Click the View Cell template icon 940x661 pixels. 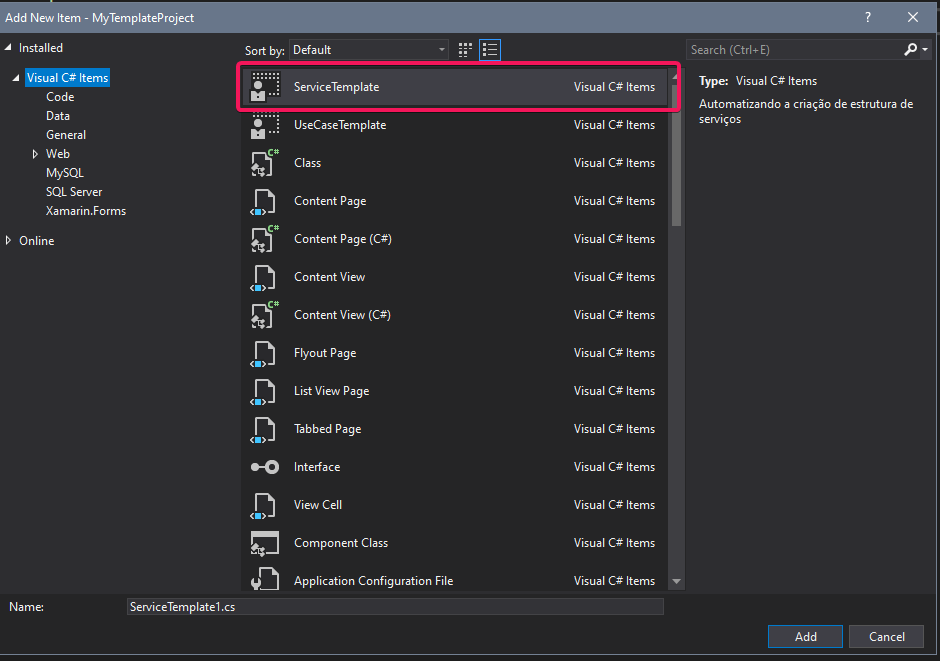(x=263, y=505)
